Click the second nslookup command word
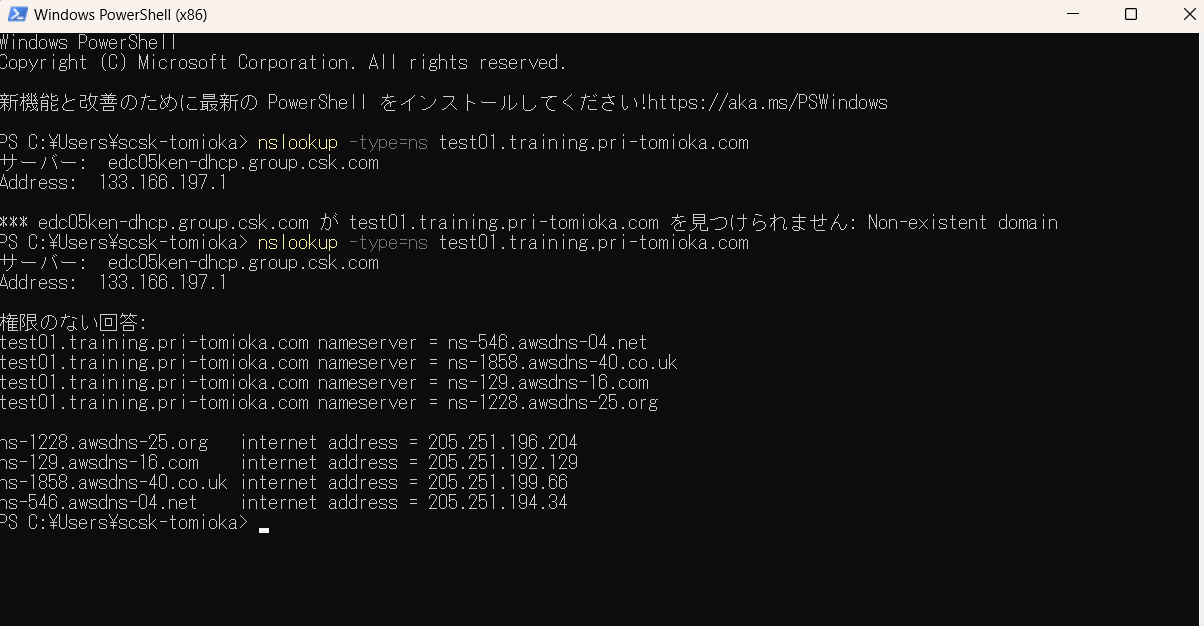Screen dimensions: 1204x626 [x=297, y=243]
